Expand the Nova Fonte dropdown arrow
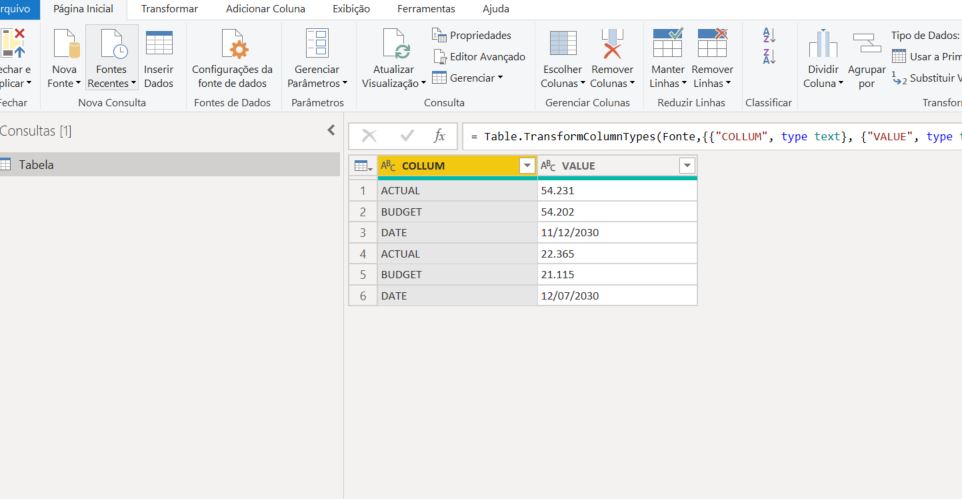 (78, 83)
